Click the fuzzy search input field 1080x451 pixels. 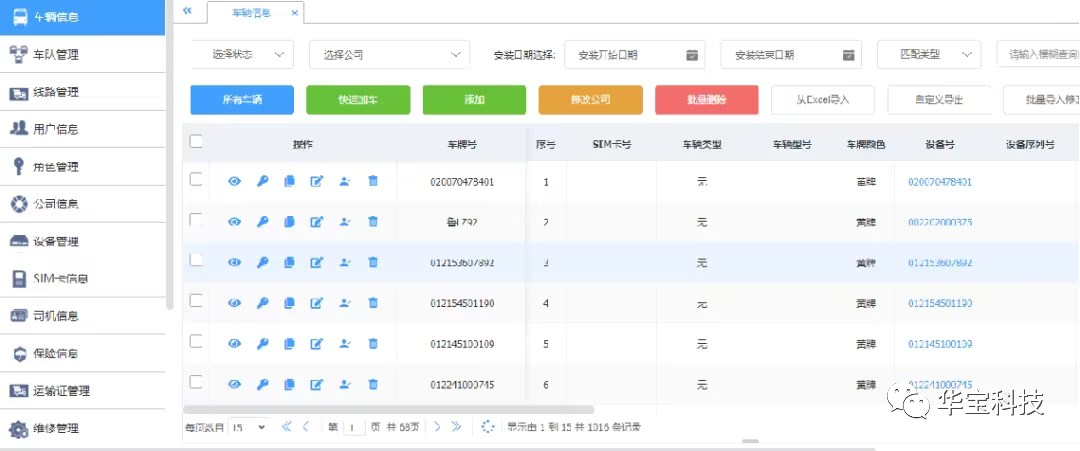click(1038, 54)
